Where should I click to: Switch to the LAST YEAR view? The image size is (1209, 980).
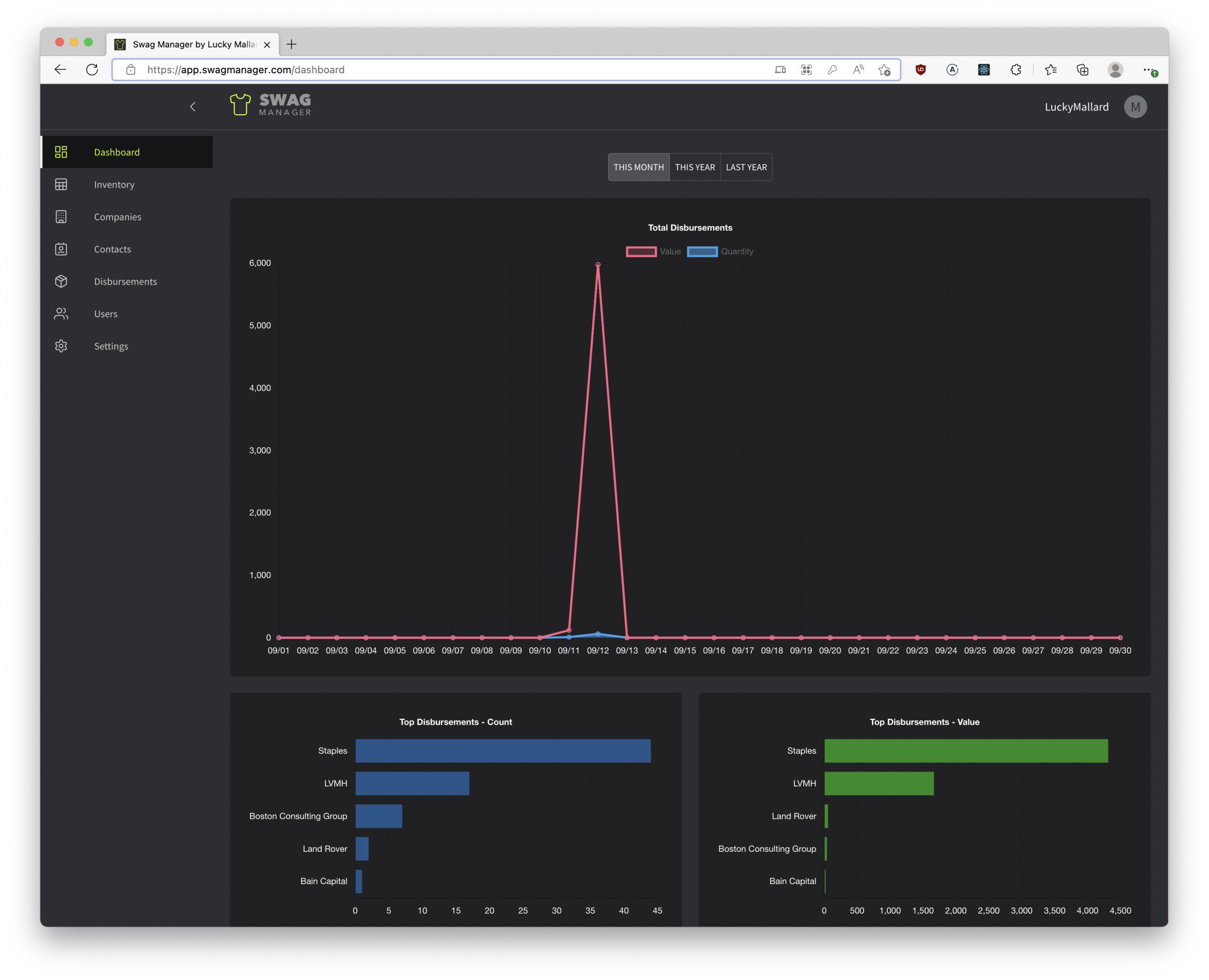coord(746,167)
